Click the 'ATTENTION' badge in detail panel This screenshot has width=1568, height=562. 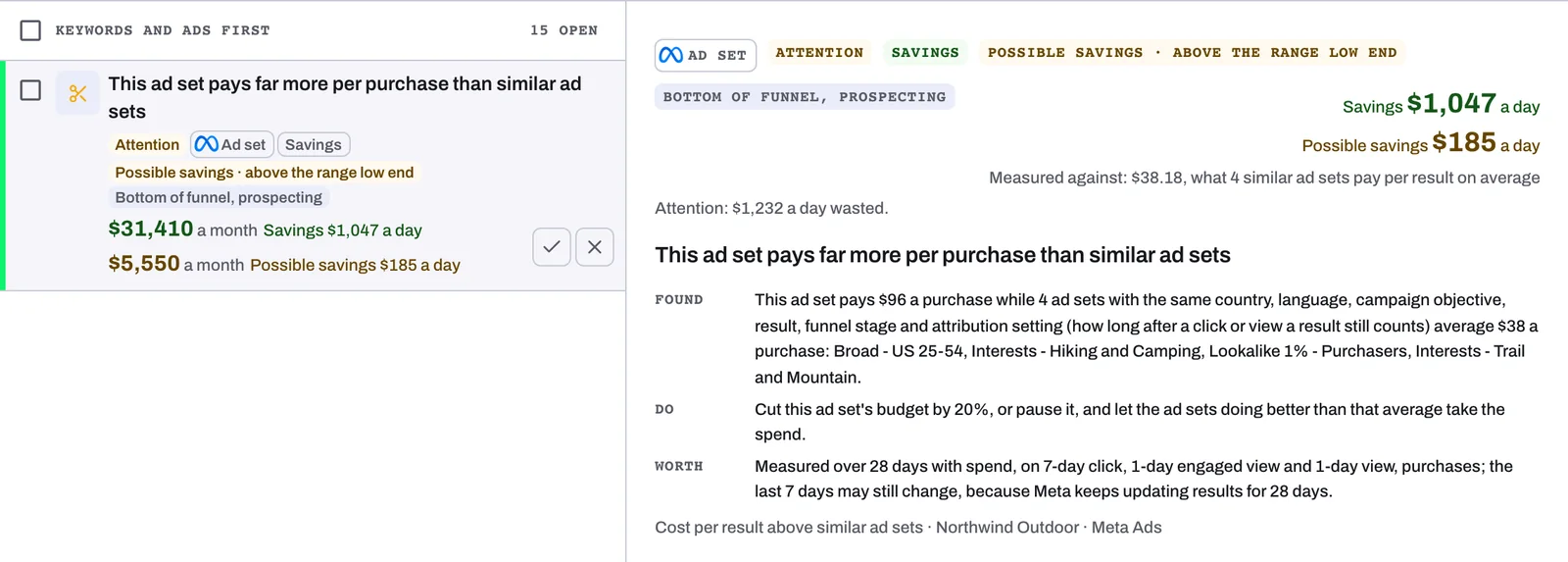pos(819,53)
